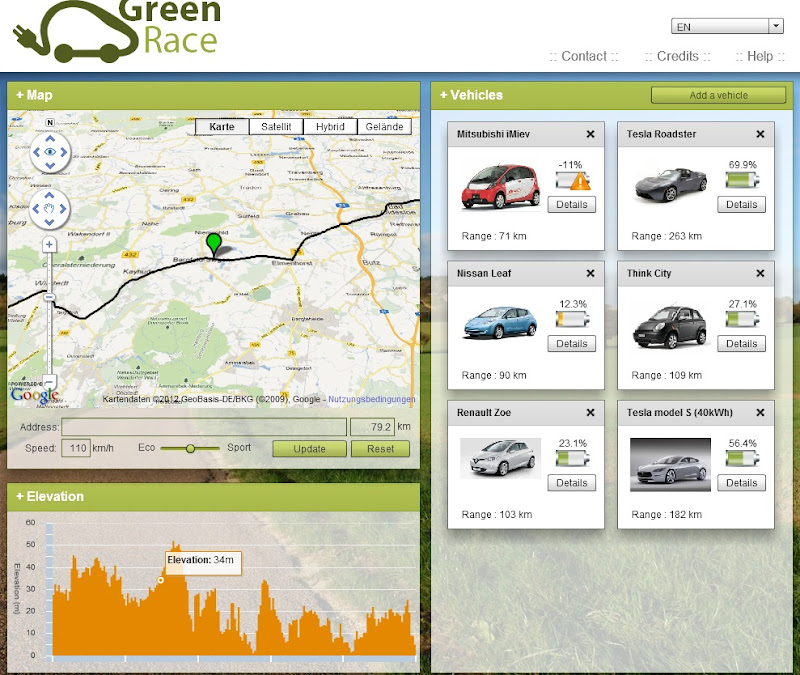This screenshot has height=675, width=800.
Task: Remove the Think City card
Action: pos(760,273)
